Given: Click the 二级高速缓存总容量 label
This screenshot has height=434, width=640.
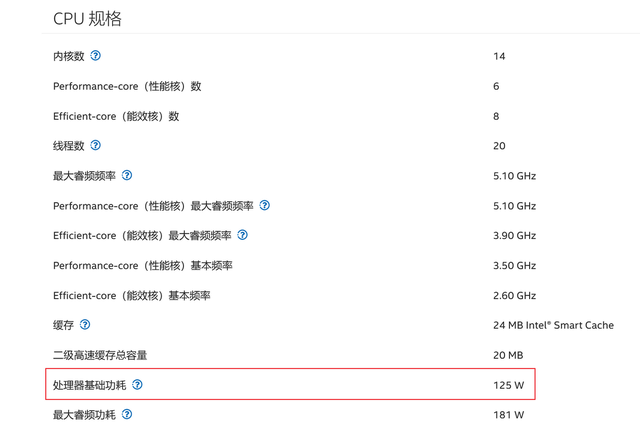Looking at the screenshot, I should 107,355.
